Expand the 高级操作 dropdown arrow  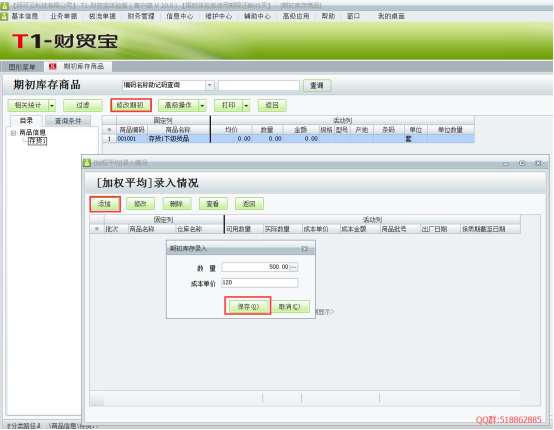202,105
